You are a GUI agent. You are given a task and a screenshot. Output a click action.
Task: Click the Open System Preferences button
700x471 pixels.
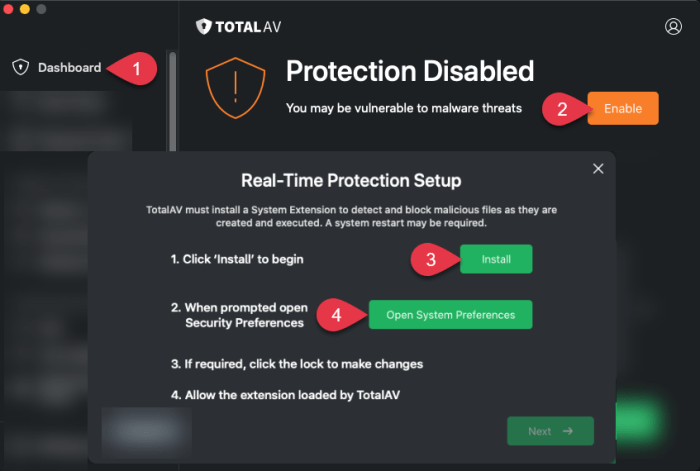pos(450,315)
